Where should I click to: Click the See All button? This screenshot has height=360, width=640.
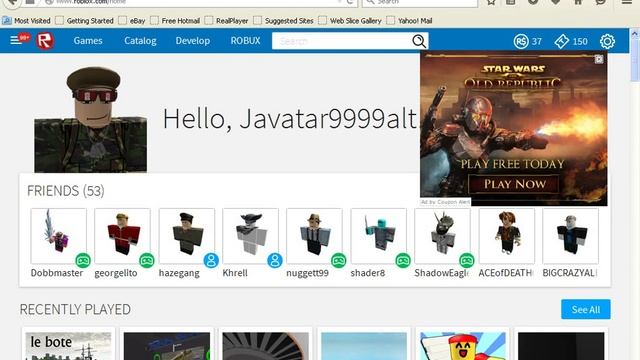[586, 309]
